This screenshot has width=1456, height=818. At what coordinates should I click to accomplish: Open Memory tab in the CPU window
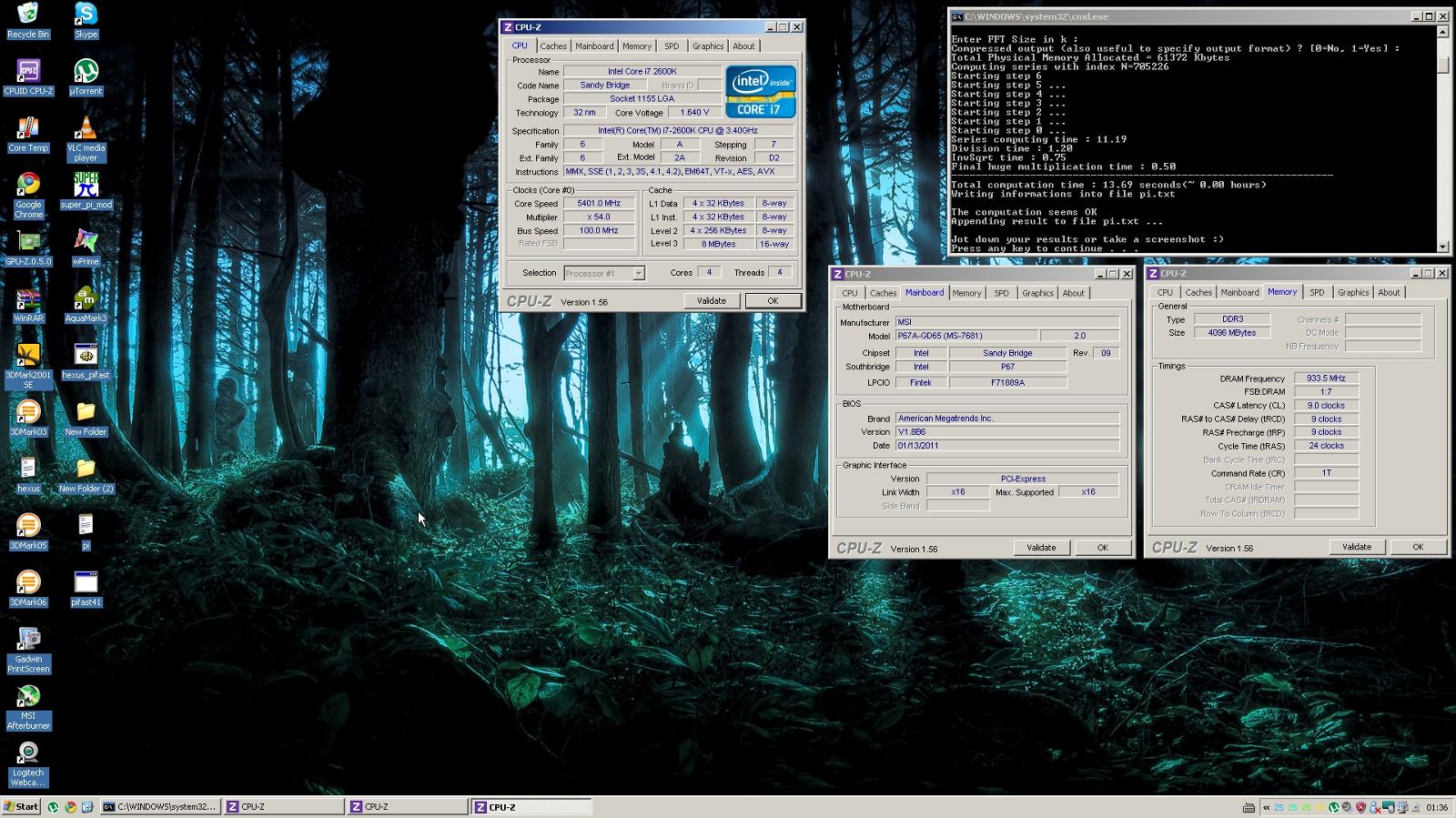(637, 46)
